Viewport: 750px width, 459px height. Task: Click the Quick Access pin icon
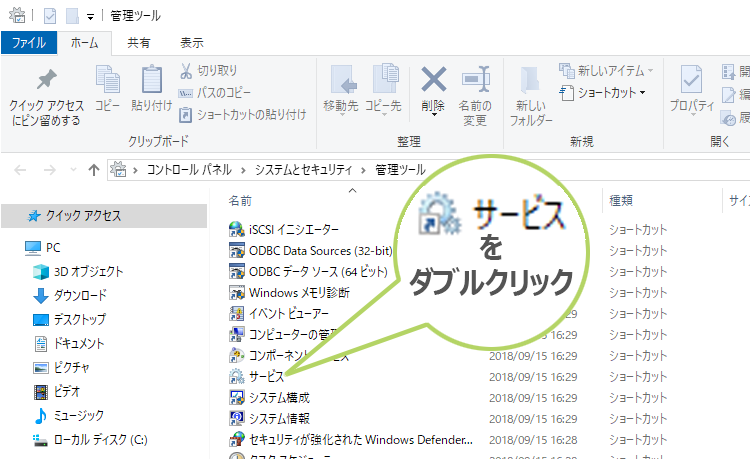[x=47, y=81]
